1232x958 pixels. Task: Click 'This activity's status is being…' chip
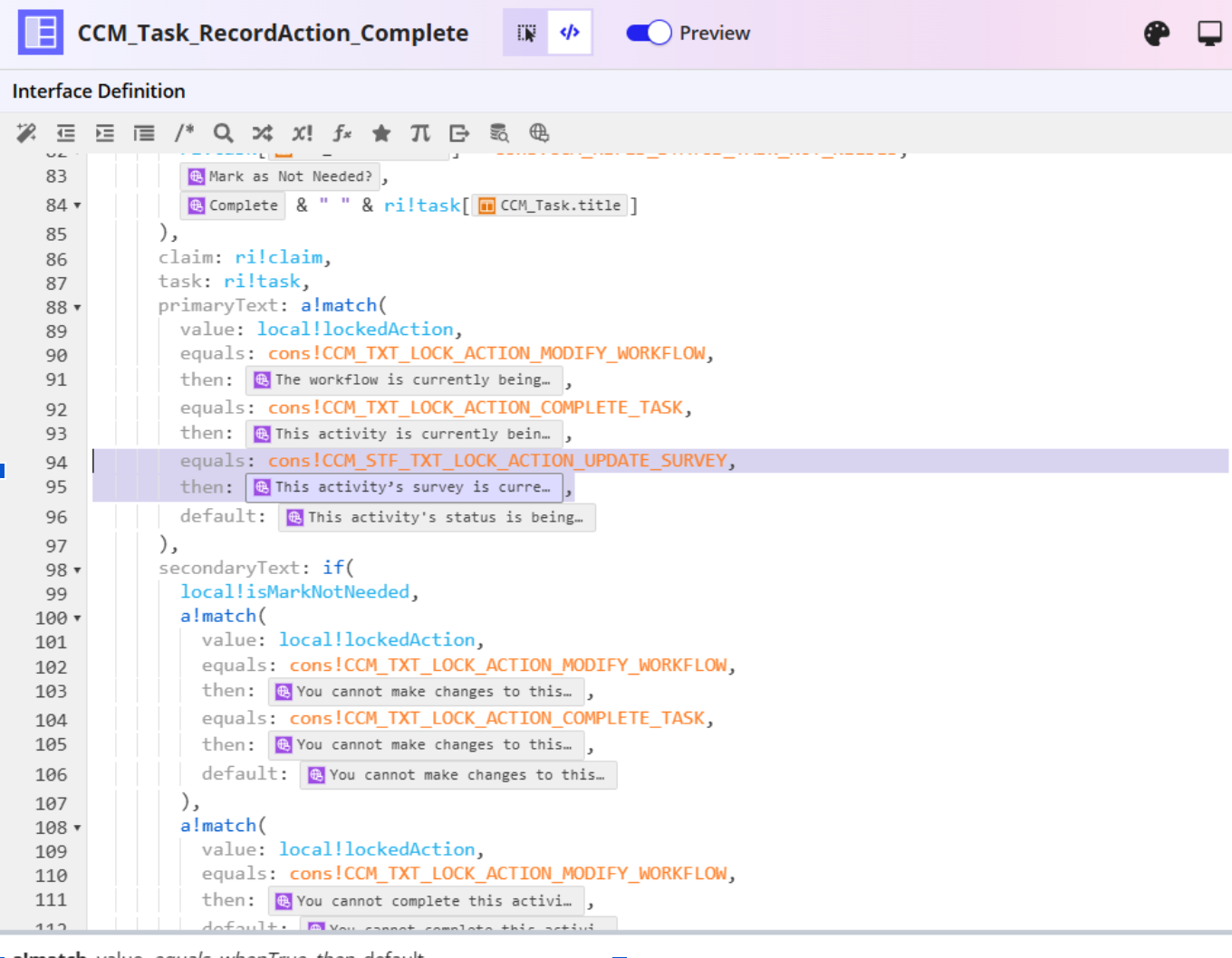tap(437, 517)
